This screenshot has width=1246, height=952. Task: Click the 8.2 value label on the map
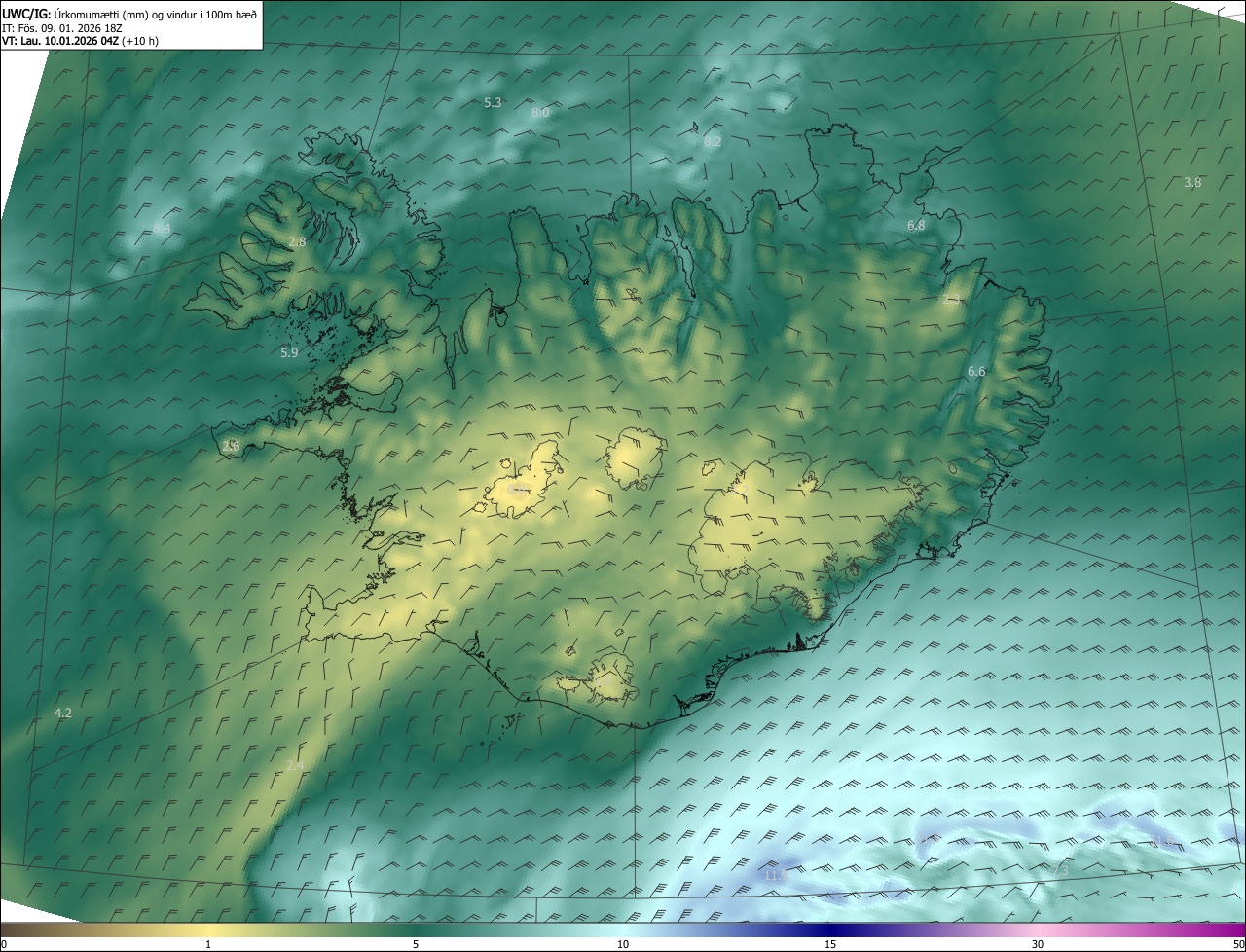click(713, 141)
